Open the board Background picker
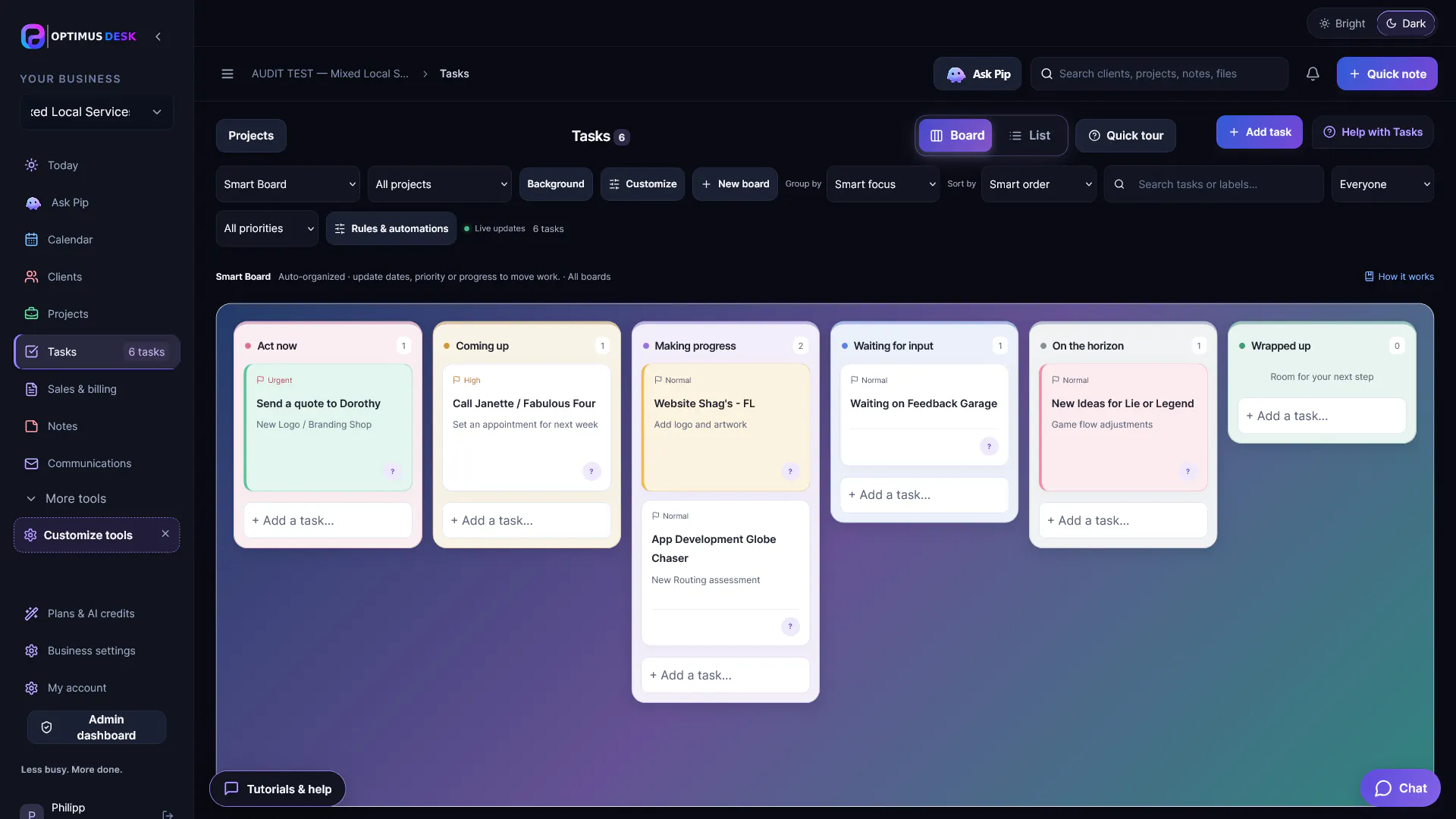This screenshot has width=1456, height=819. [556, 184]
